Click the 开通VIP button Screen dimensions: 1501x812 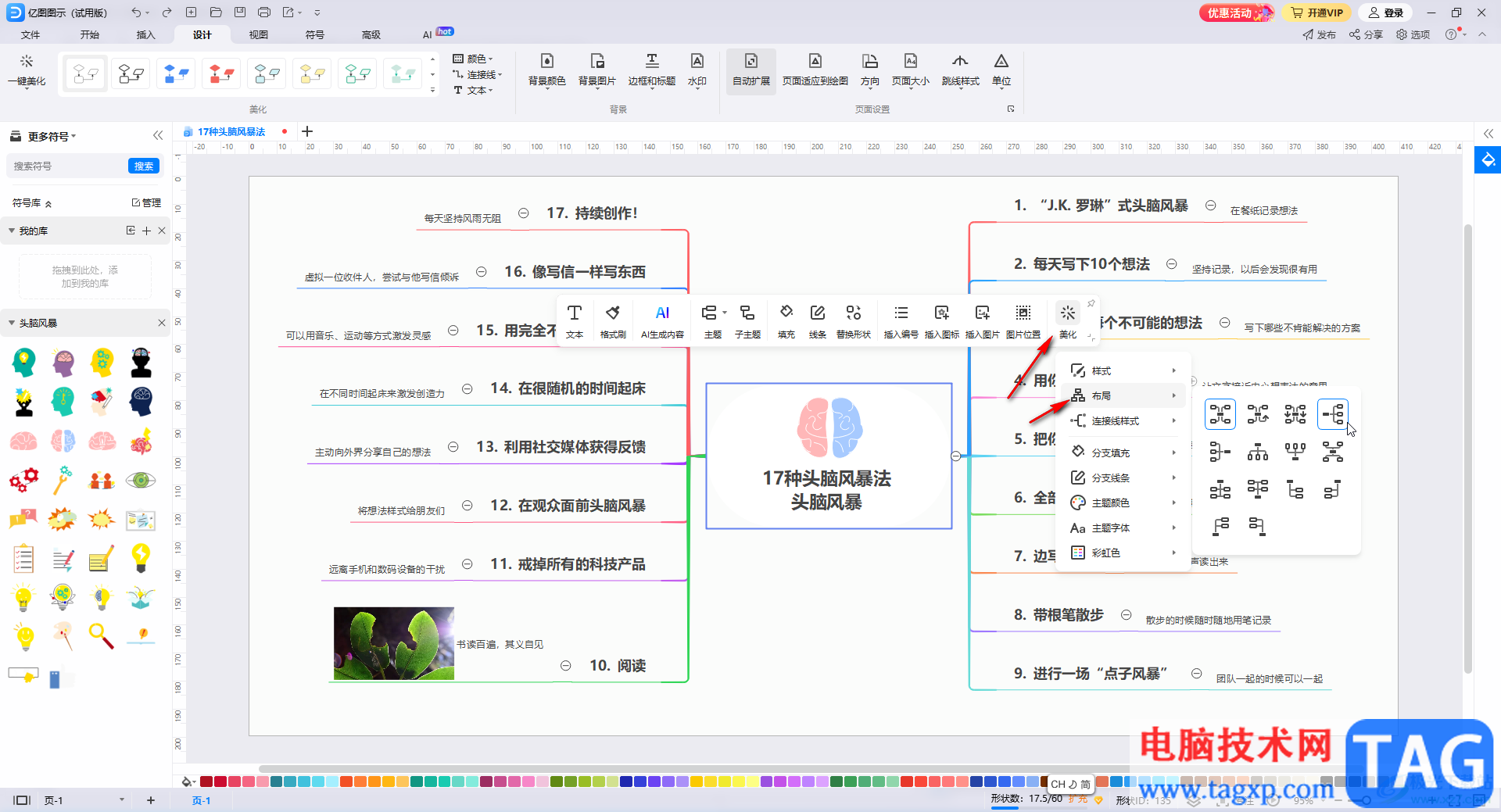(x=1317, y=13)
